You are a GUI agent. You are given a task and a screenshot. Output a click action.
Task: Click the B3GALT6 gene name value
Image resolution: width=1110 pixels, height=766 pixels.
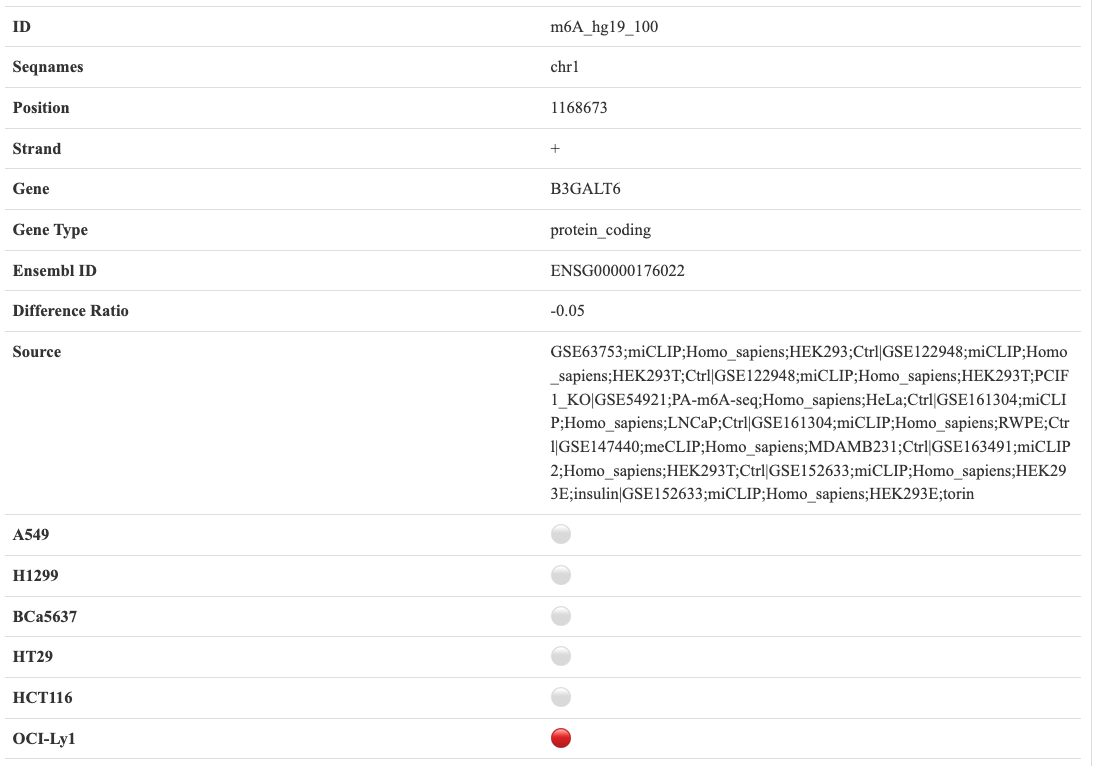coord(579,189)
